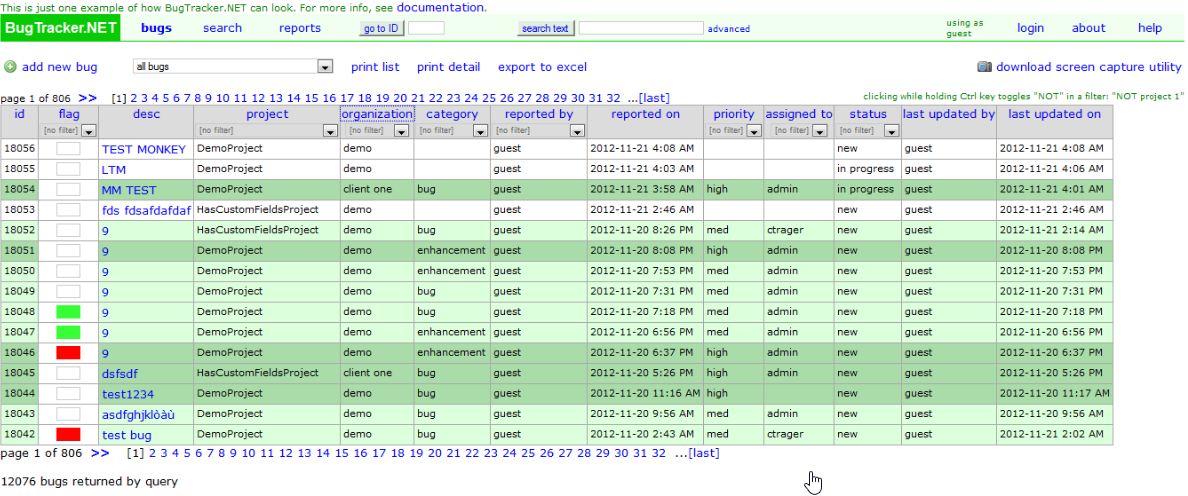Image resolution: width=1188 pixels, height=496 pixels.
Task: Click download screen capture utility link
Action: point(1089,67)
